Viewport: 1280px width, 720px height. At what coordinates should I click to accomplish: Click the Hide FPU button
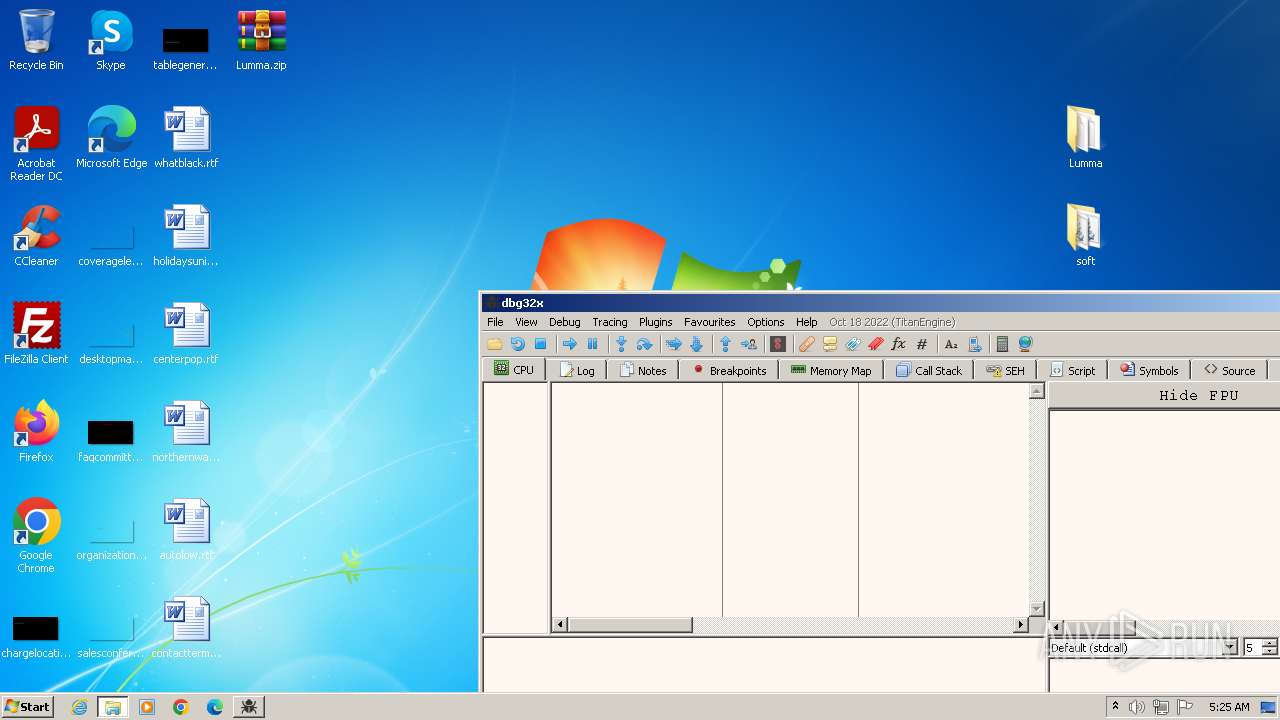pyautogui.click(x=1198, y=396)
